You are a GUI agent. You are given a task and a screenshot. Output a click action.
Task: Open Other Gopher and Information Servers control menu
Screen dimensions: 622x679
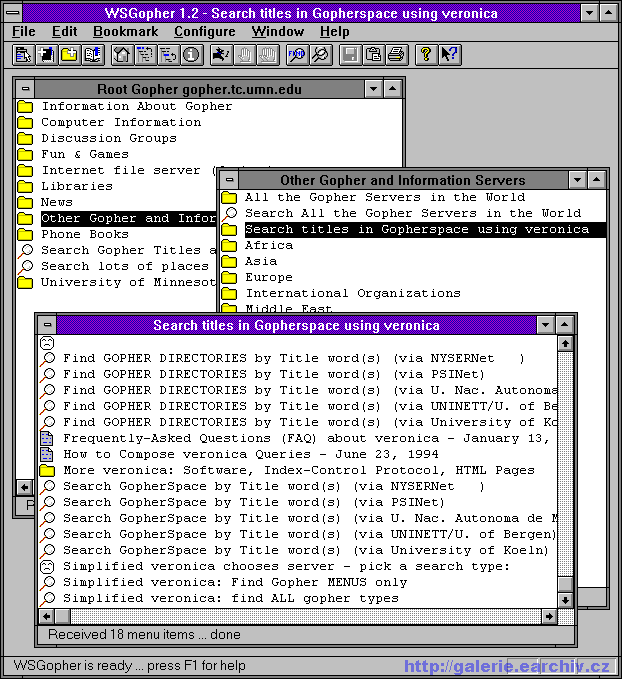230,180
